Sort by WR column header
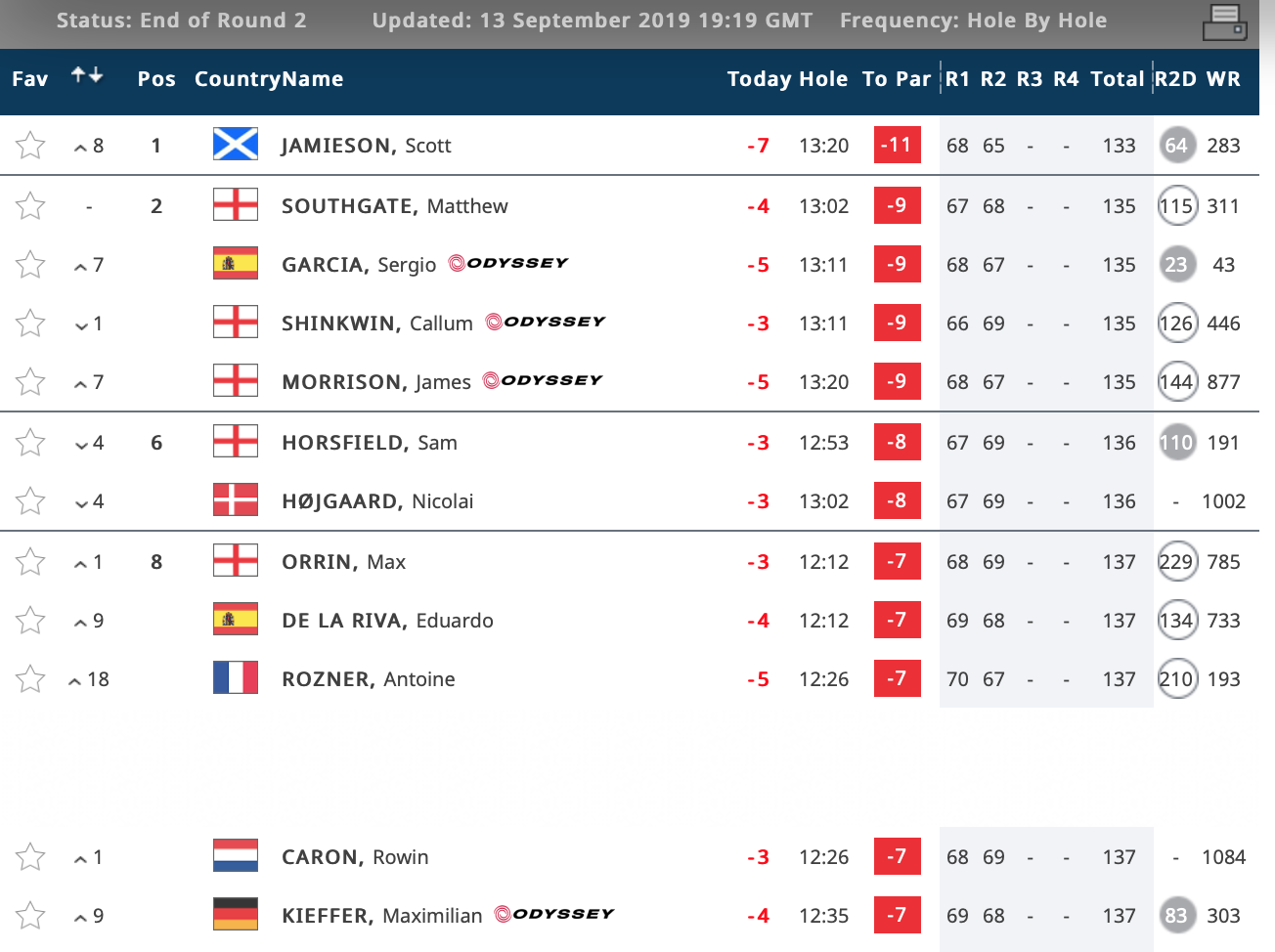This screenshot has width=1275, height=952. pos(1223,79)
